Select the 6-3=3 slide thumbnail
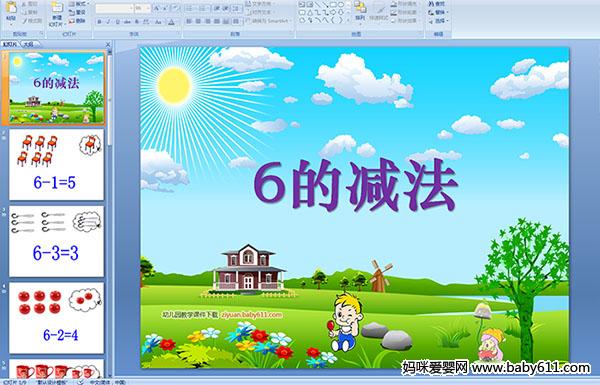The width and height of the screenshot is (600, 385). tap(56, 241)
